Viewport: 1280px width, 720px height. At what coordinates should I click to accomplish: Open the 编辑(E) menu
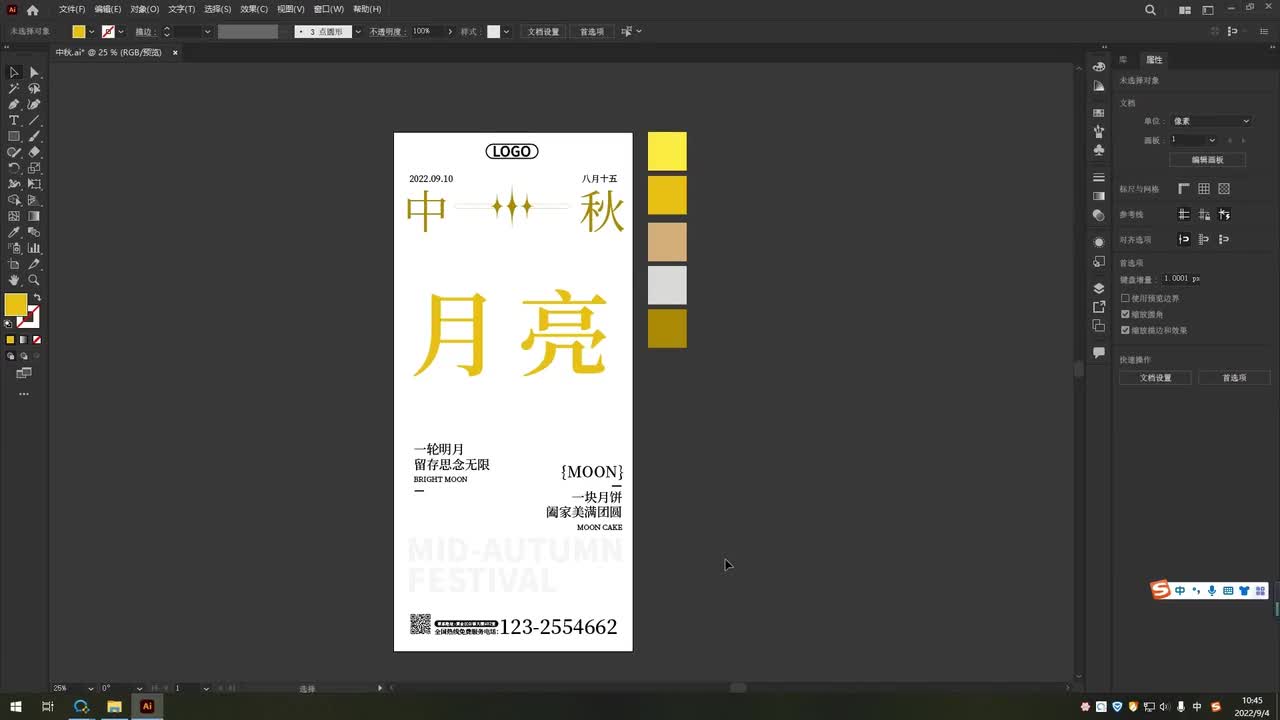pyautogui.click(x=108, y=9)
